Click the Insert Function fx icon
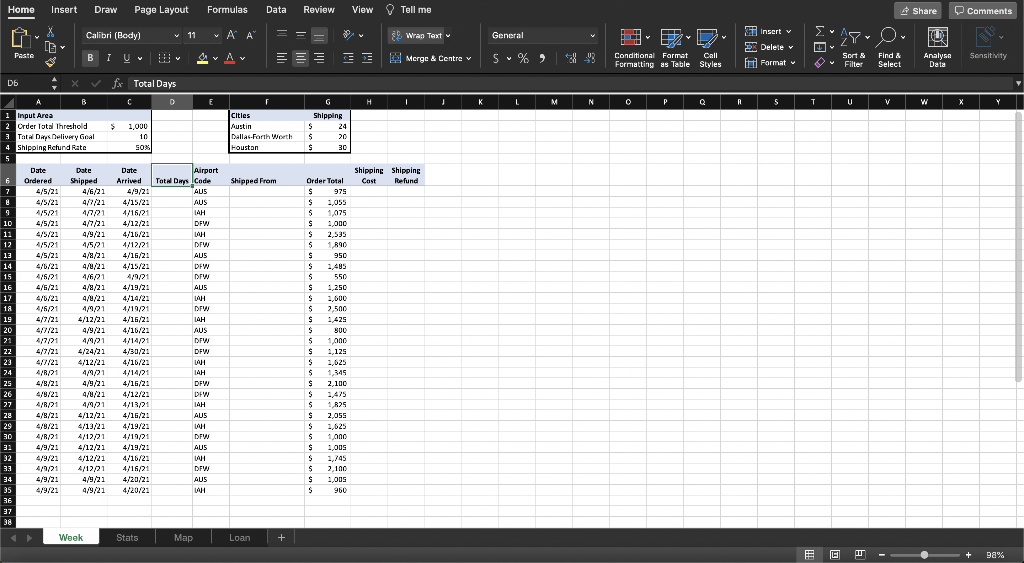Screen dimensions: 1024x563 (118, 84)
